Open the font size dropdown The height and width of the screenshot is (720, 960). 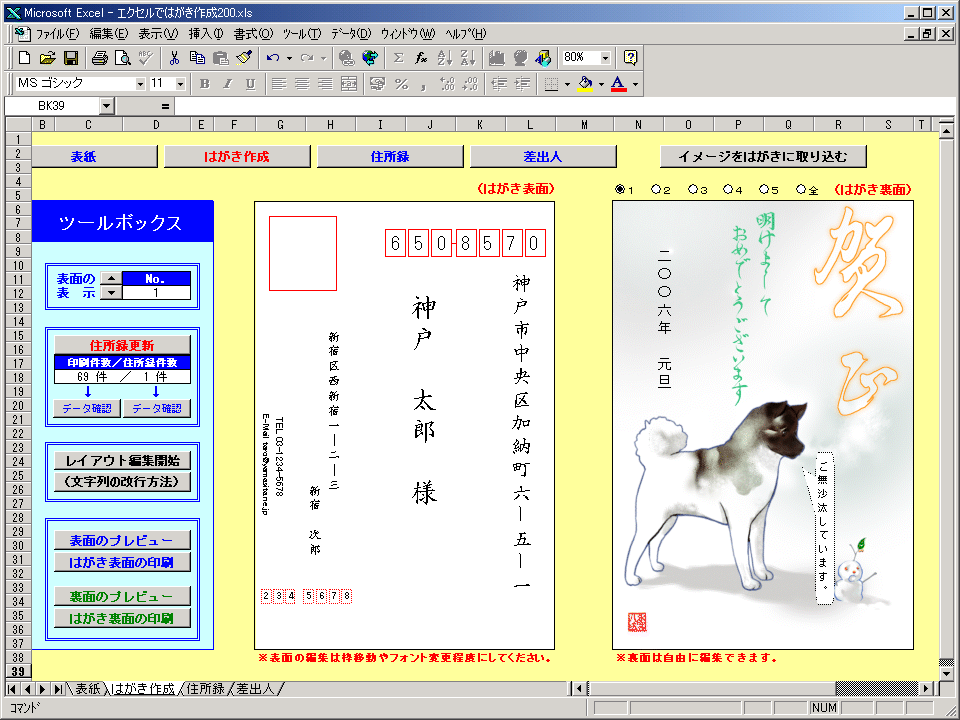[180, 84]
